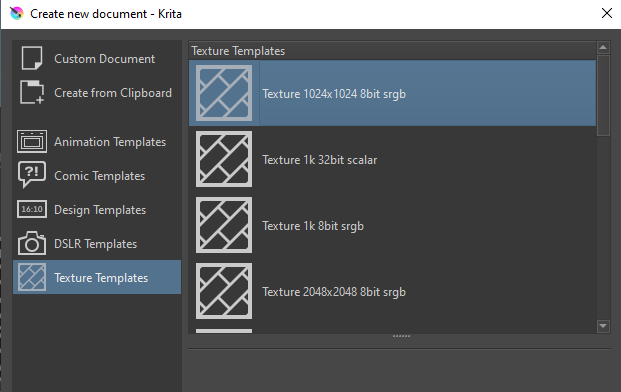The image size is (621, 392).
Task: Click the DSLR Templates camera icon
Action: pos(32,243)
